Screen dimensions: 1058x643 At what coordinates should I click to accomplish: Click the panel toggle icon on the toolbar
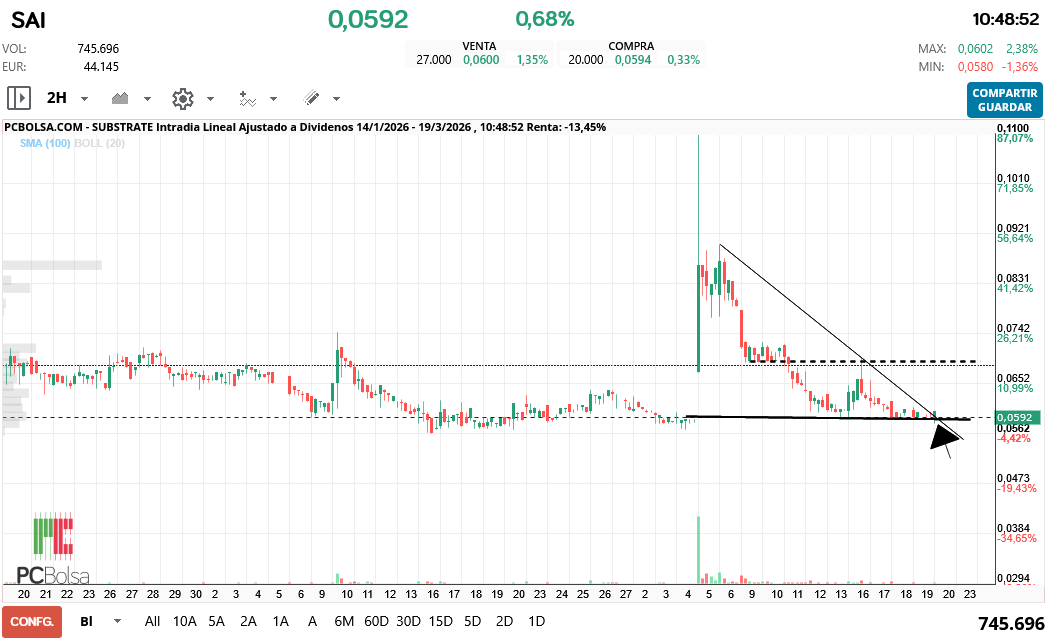(x=18, y=98)
